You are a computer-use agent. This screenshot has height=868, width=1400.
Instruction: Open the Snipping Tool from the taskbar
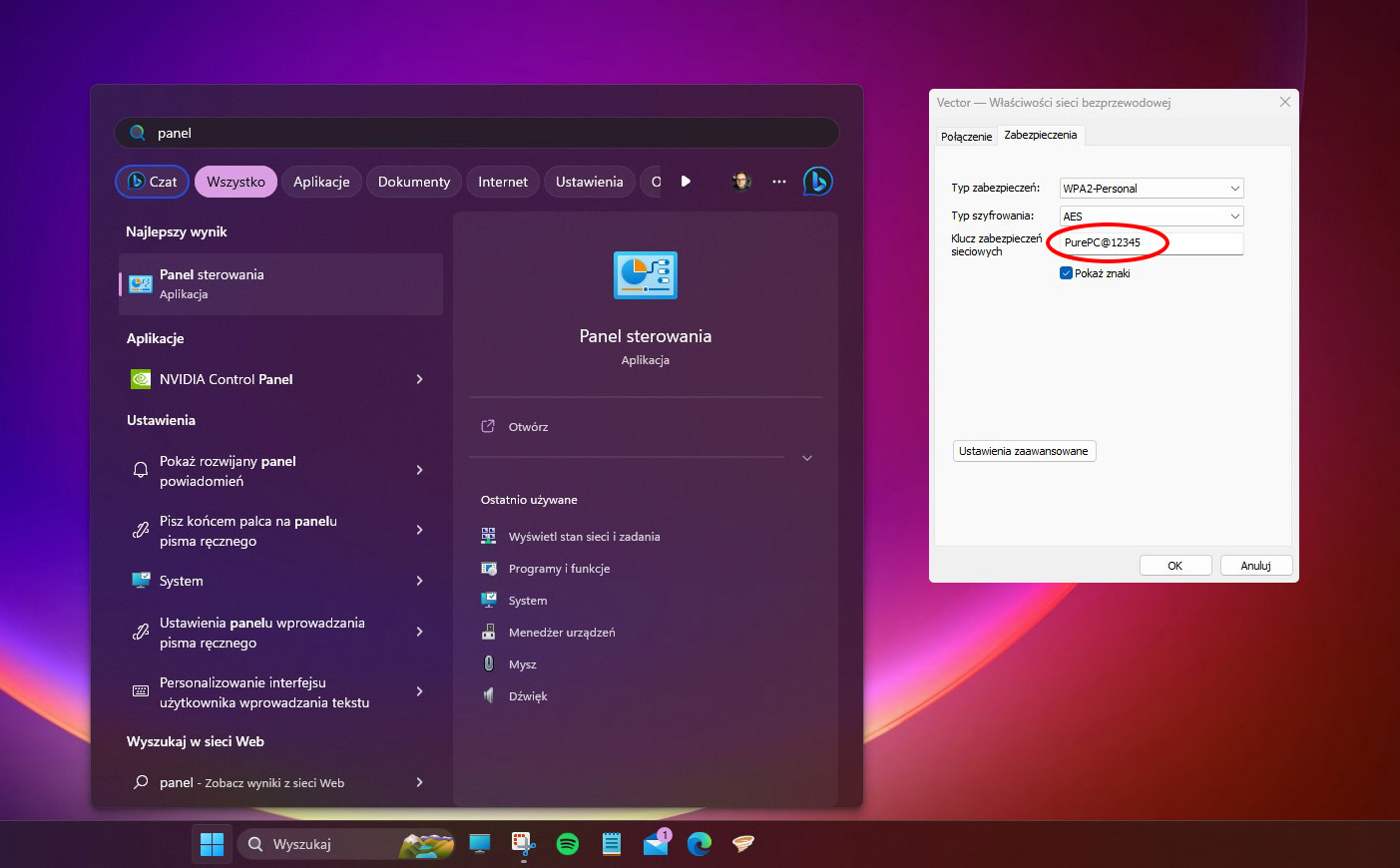click(523, 843)
